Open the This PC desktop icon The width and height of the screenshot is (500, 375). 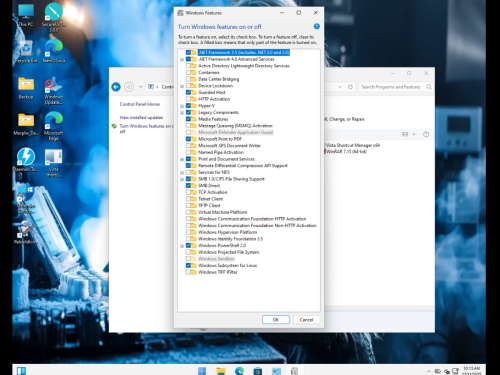tap(26, 15)
